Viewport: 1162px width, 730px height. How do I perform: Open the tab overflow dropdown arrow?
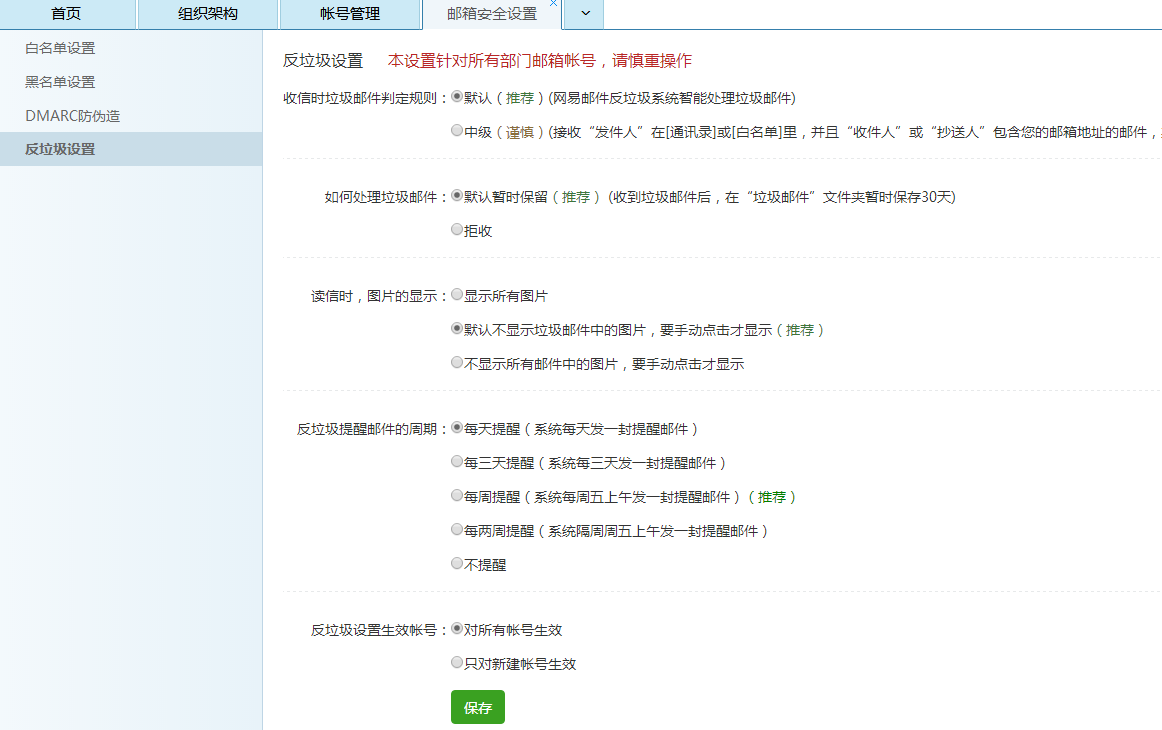583,15
